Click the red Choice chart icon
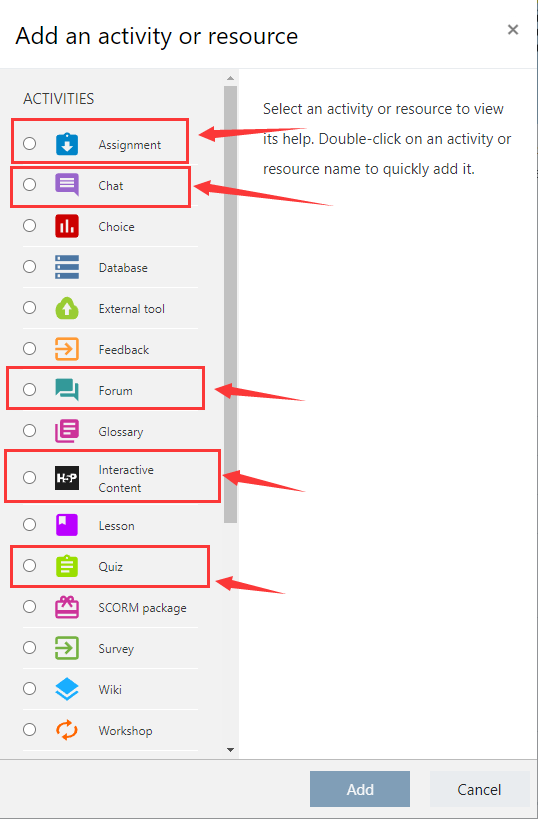This screenshot has height=819, width=538. (67, 226)
